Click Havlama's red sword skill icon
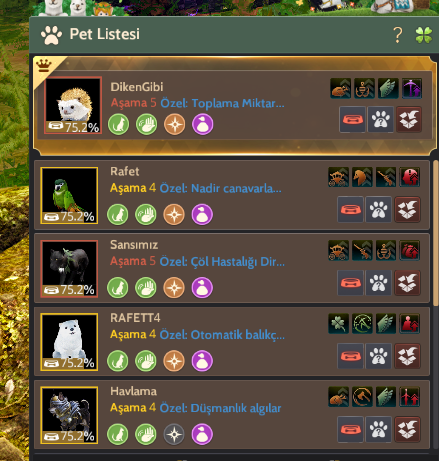 click(410, 397)
